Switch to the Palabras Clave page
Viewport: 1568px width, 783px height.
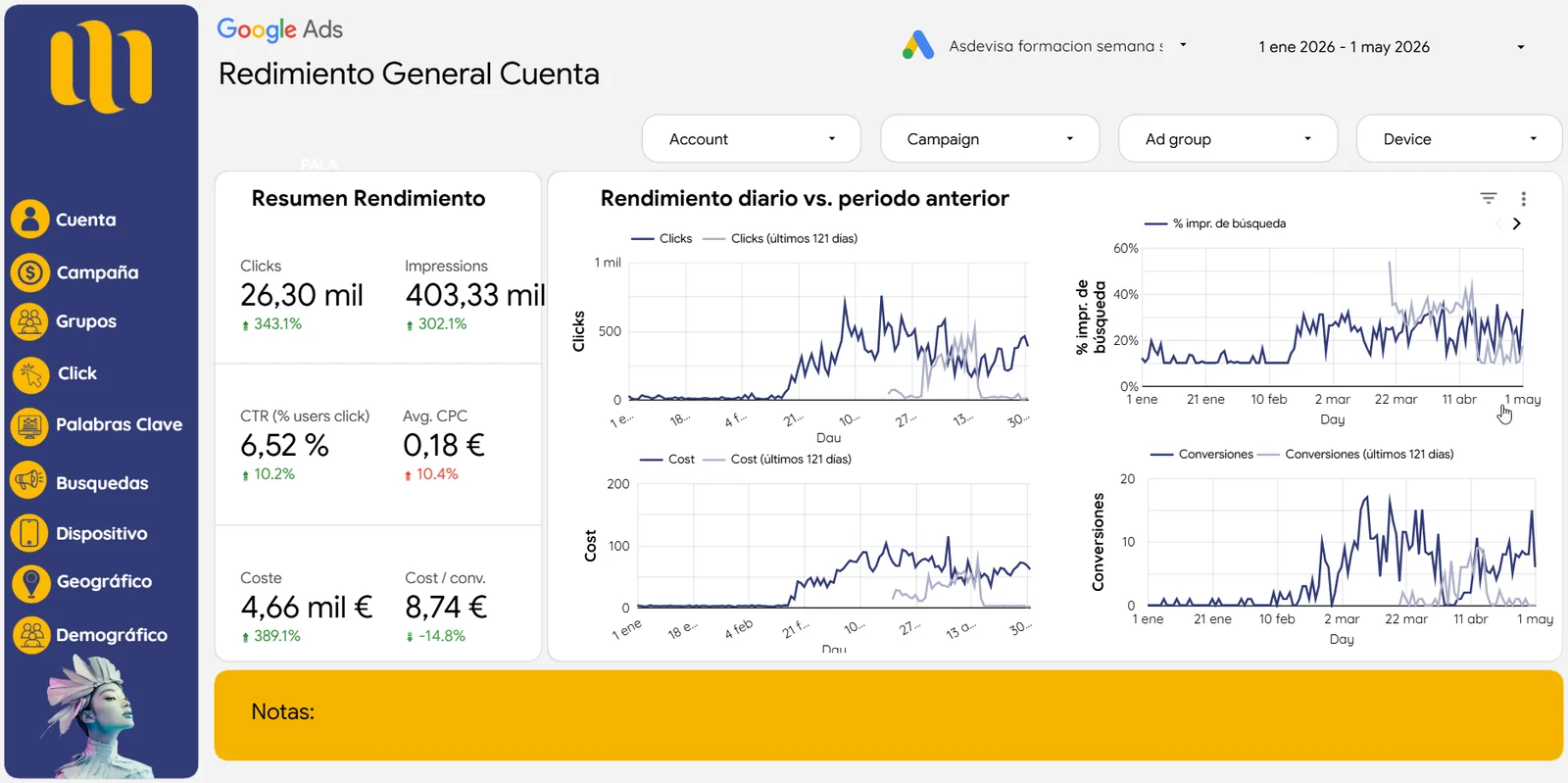119,424
